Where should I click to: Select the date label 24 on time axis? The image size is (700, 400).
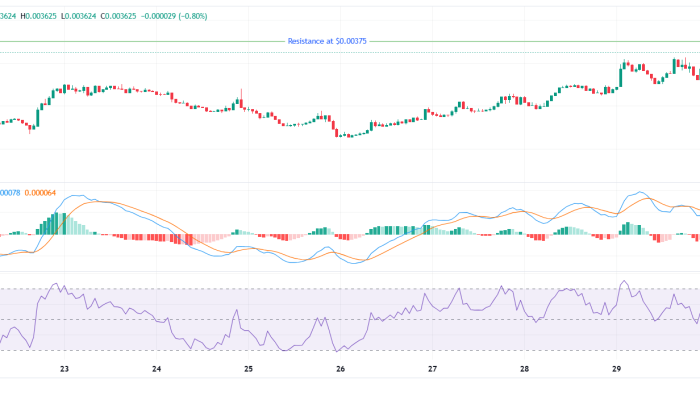pyautogui.click(x=157, y=369)
